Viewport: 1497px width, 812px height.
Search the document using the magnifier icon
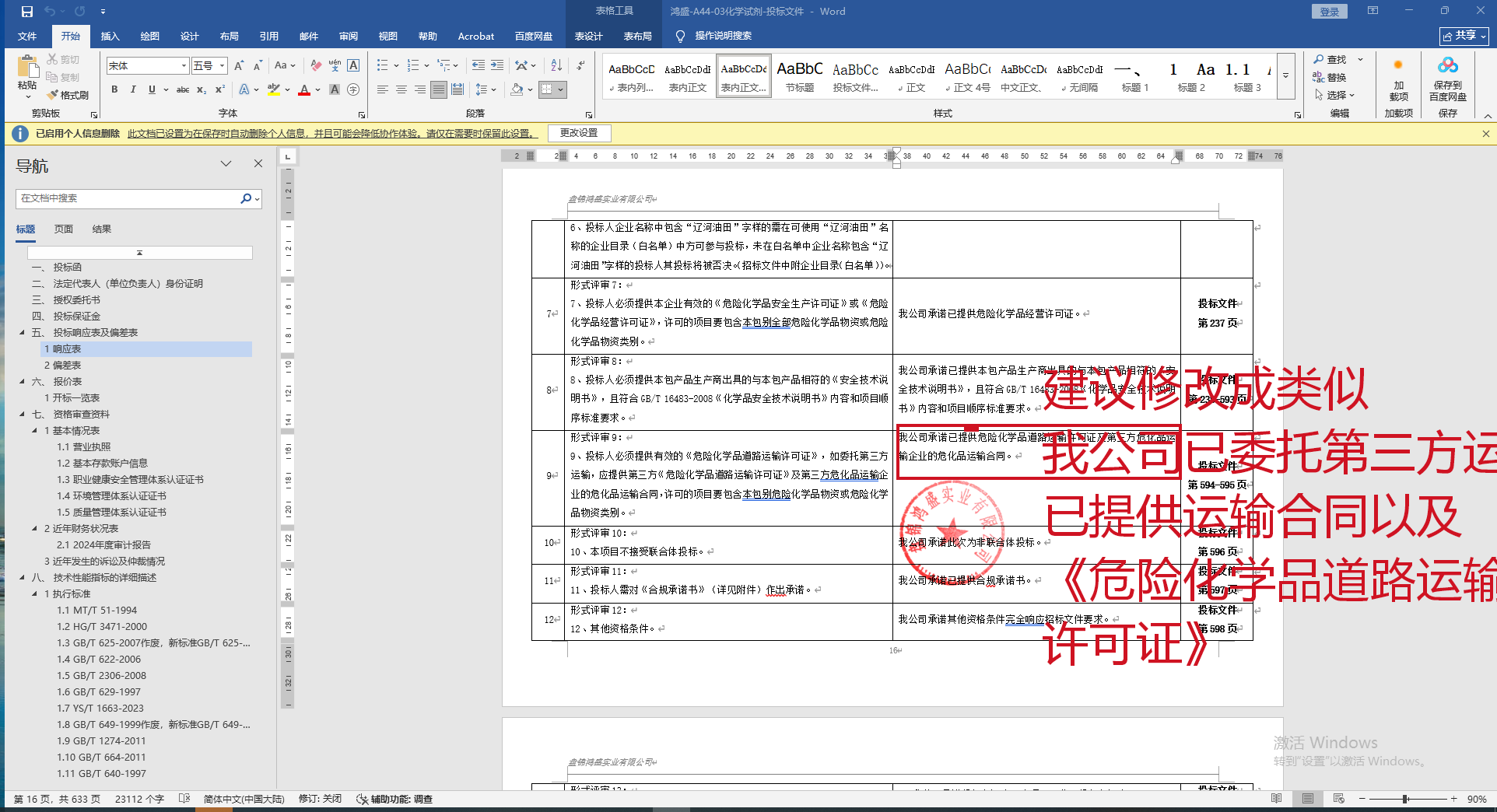(246, 198)
